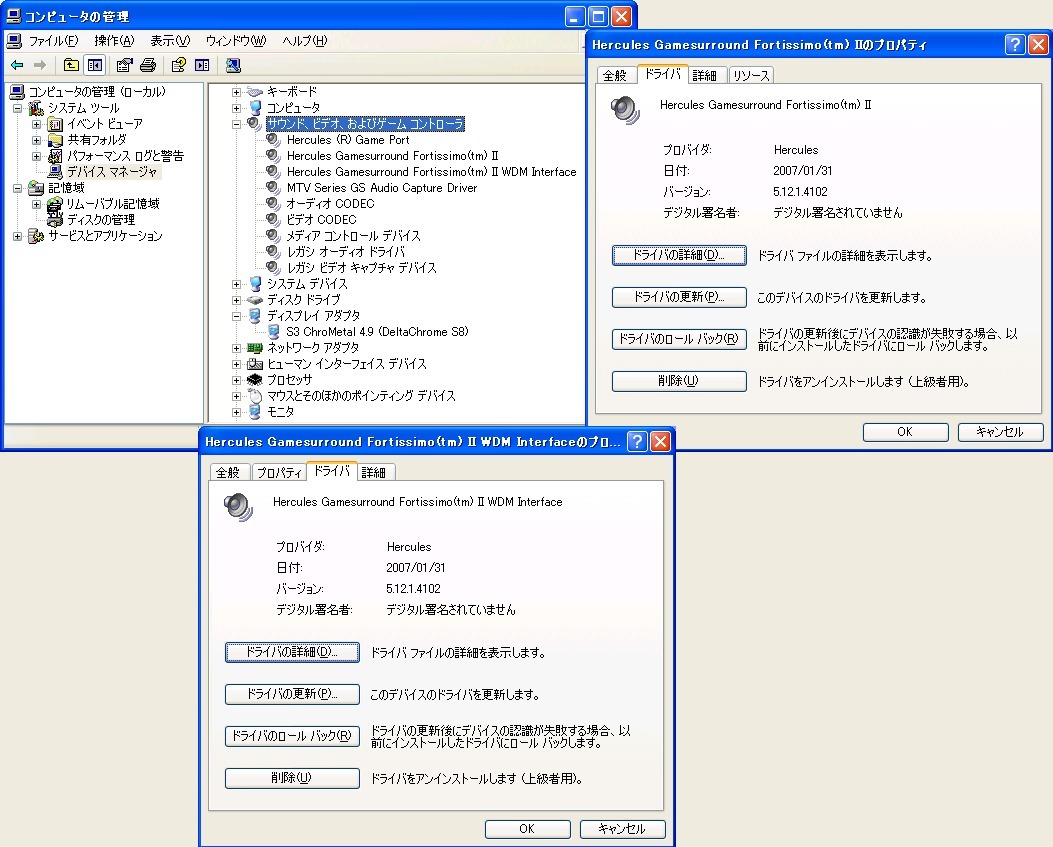Click the キーボード icon in the device list
Image resolution: width=1053 pixels, height=847 pixels.
click(255, 92)
